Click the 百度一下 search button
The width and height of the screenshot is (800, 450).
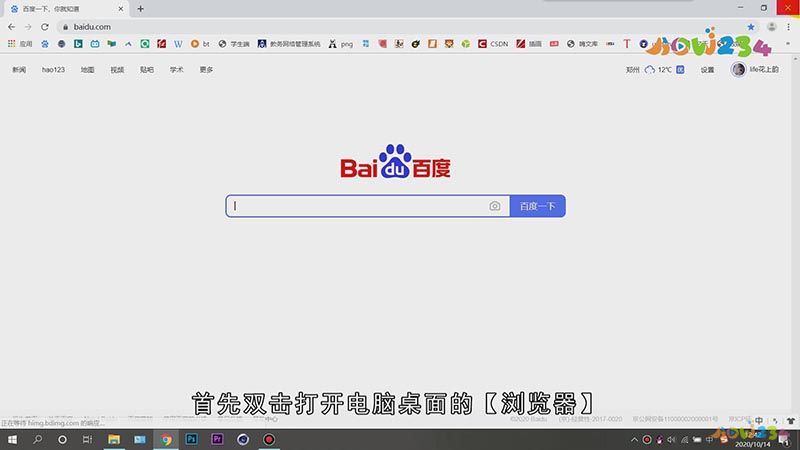[x=537, y=206]
